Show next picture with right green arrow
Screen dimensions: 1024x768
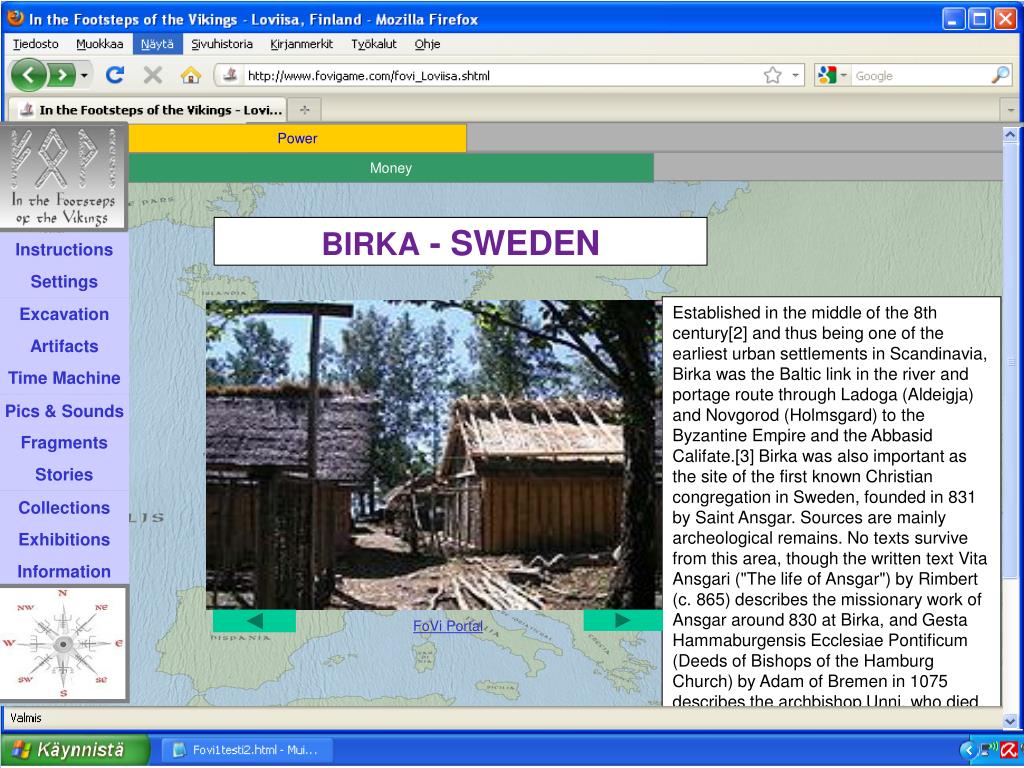coord(622,620)
